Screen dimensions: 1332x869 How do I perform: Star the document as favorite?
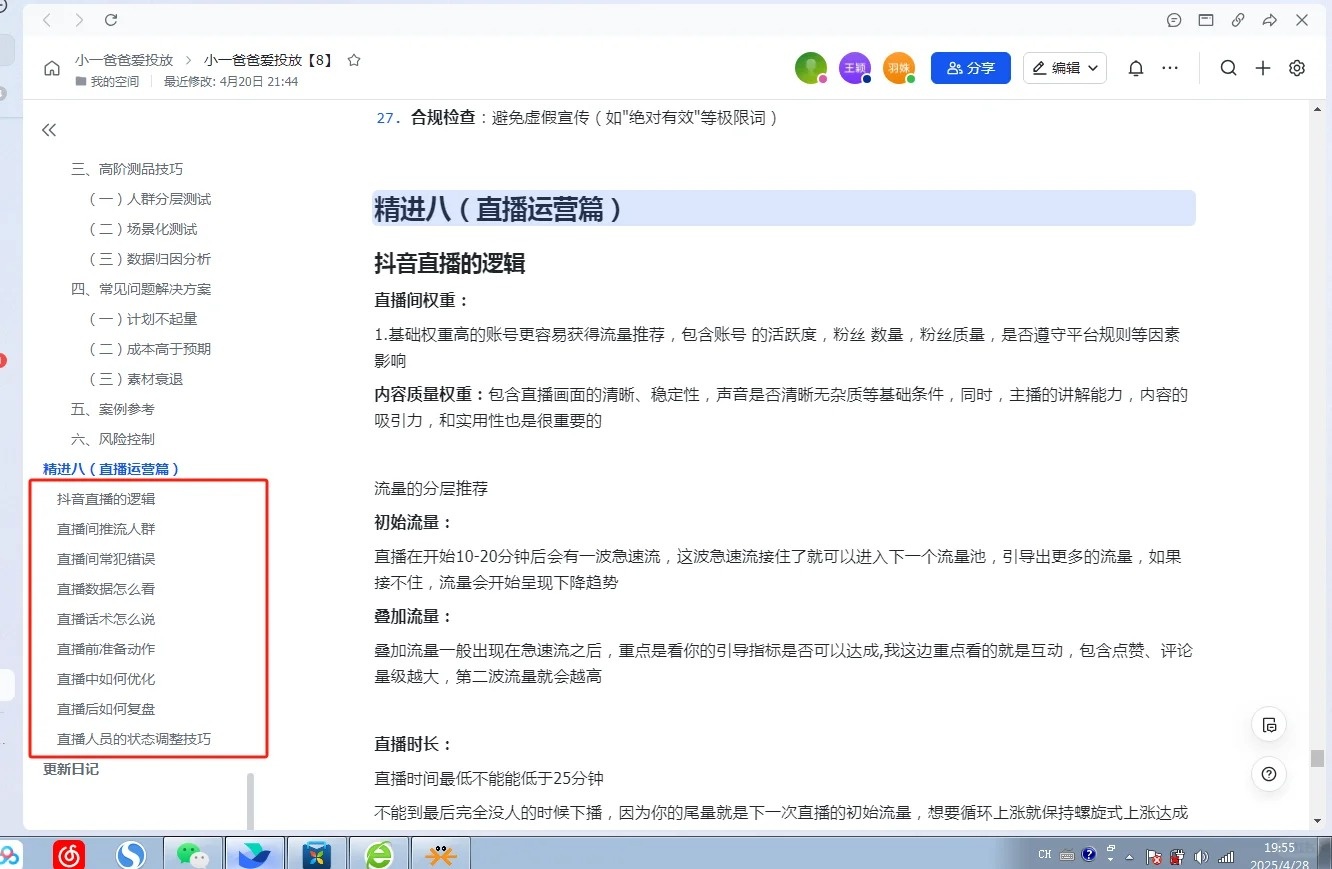(353, 60)
